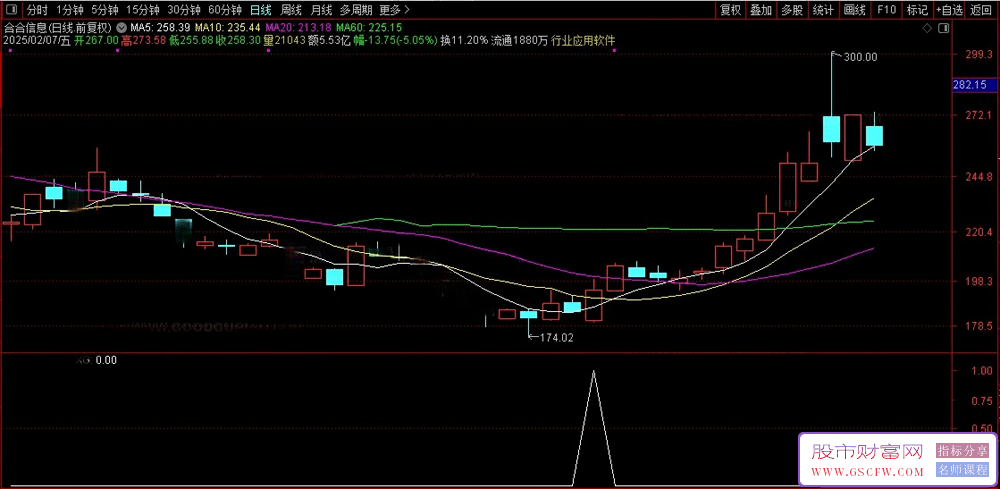Select the 5分钟 chart period
Image resolution: width=1000 pixels, height=489 pixels.
coord(105,9)
